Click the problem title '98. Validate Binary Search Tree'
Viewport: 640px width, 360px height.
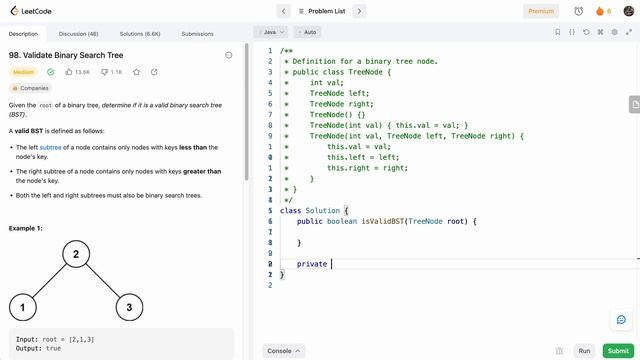[x=66, y=55]
